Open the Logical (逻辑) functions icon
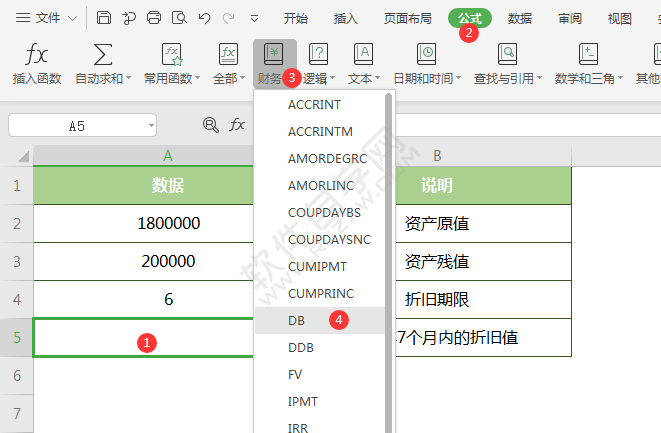 coord(319,55)
